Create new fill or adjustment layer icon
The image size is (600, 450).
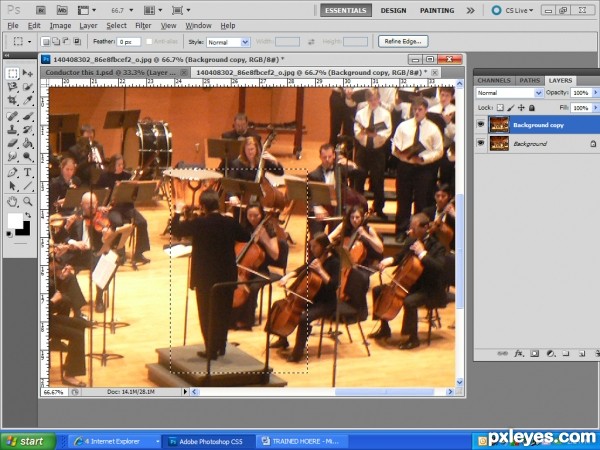click(550, 354)
